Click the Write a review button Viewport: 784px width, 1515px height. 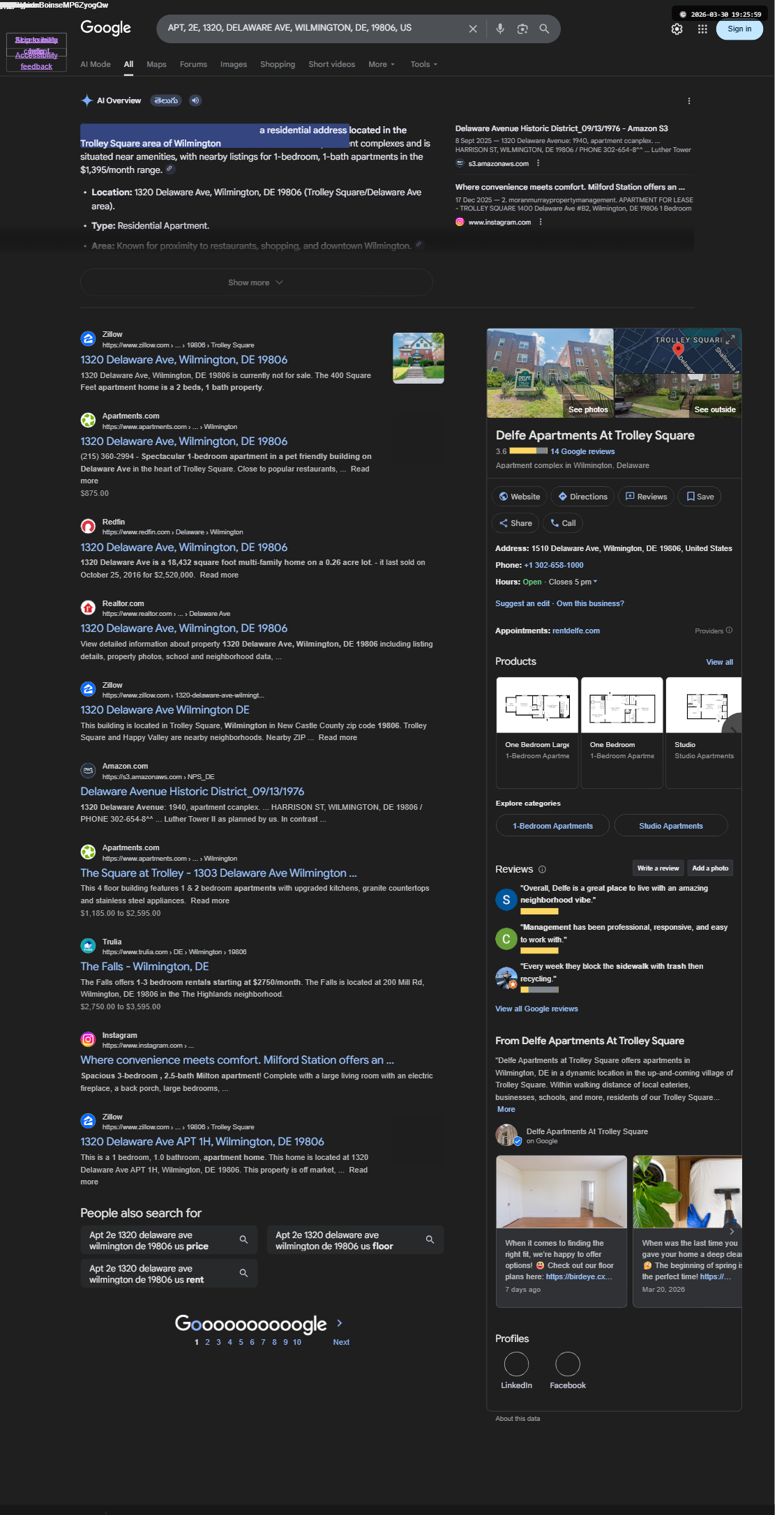tap(658, 868)
